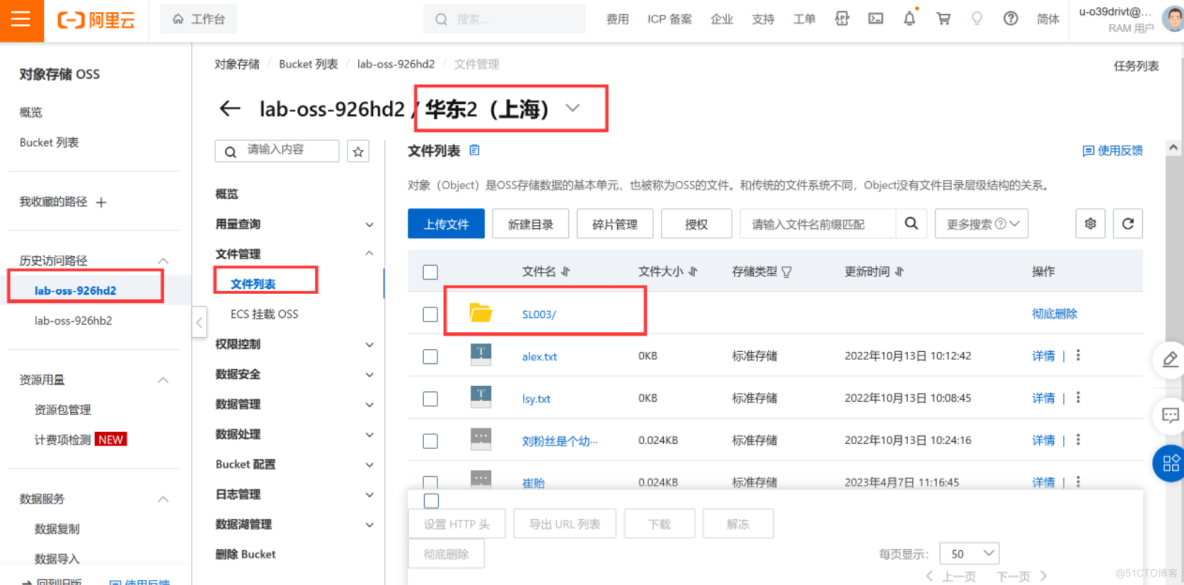Open the shopping cart icon
1184x585 pixels.
pyautogui.click(x=943, y=19)
